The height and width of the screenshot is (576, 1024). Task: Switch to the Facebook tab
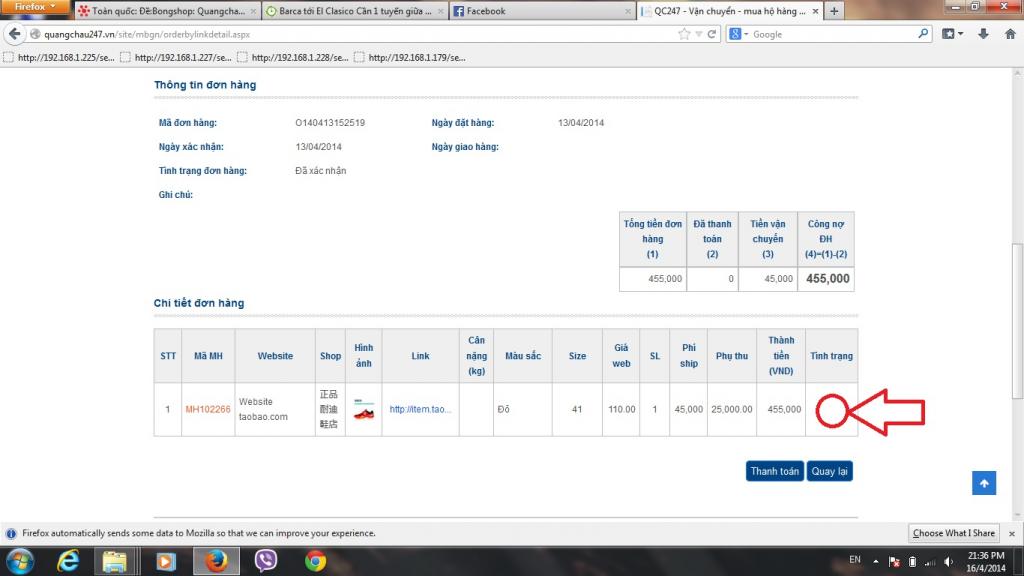click(540, 11)
